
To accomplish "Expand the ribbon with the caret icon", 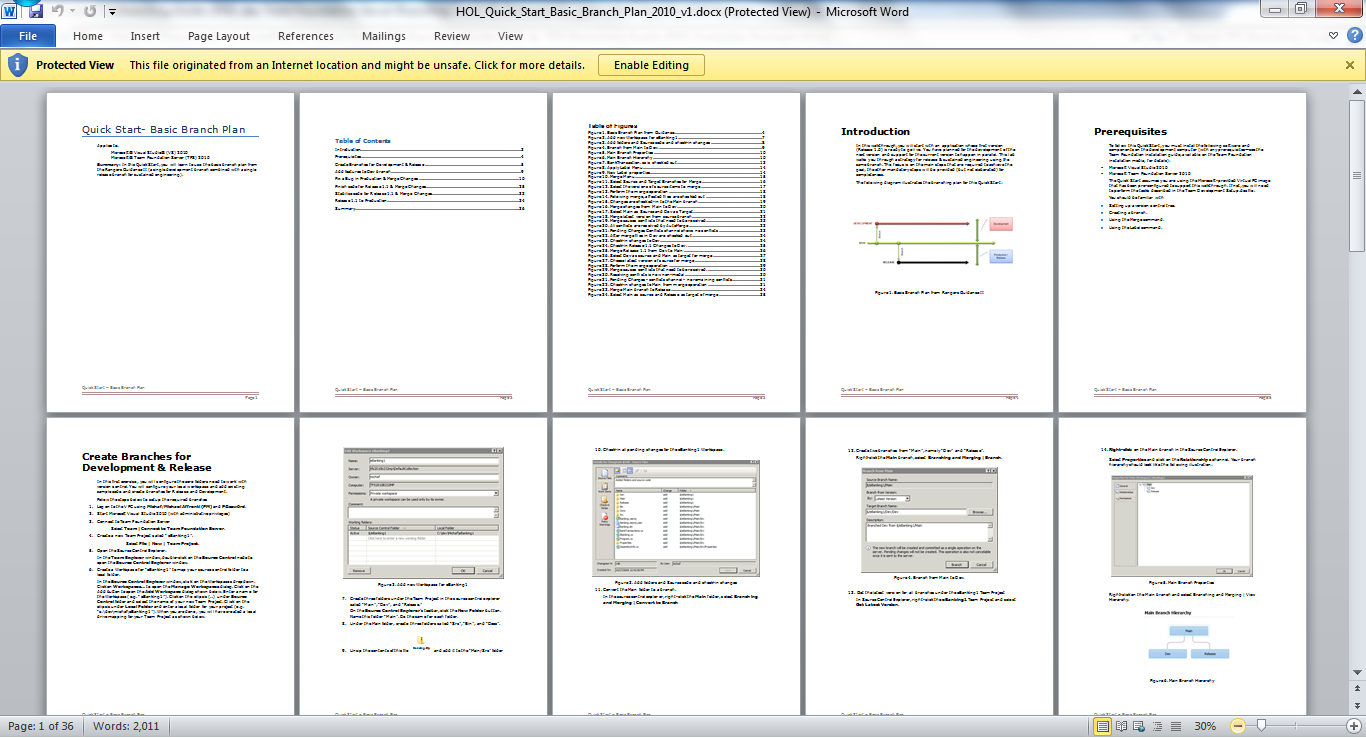I will pyautogui.click(x=1331, y=36).
